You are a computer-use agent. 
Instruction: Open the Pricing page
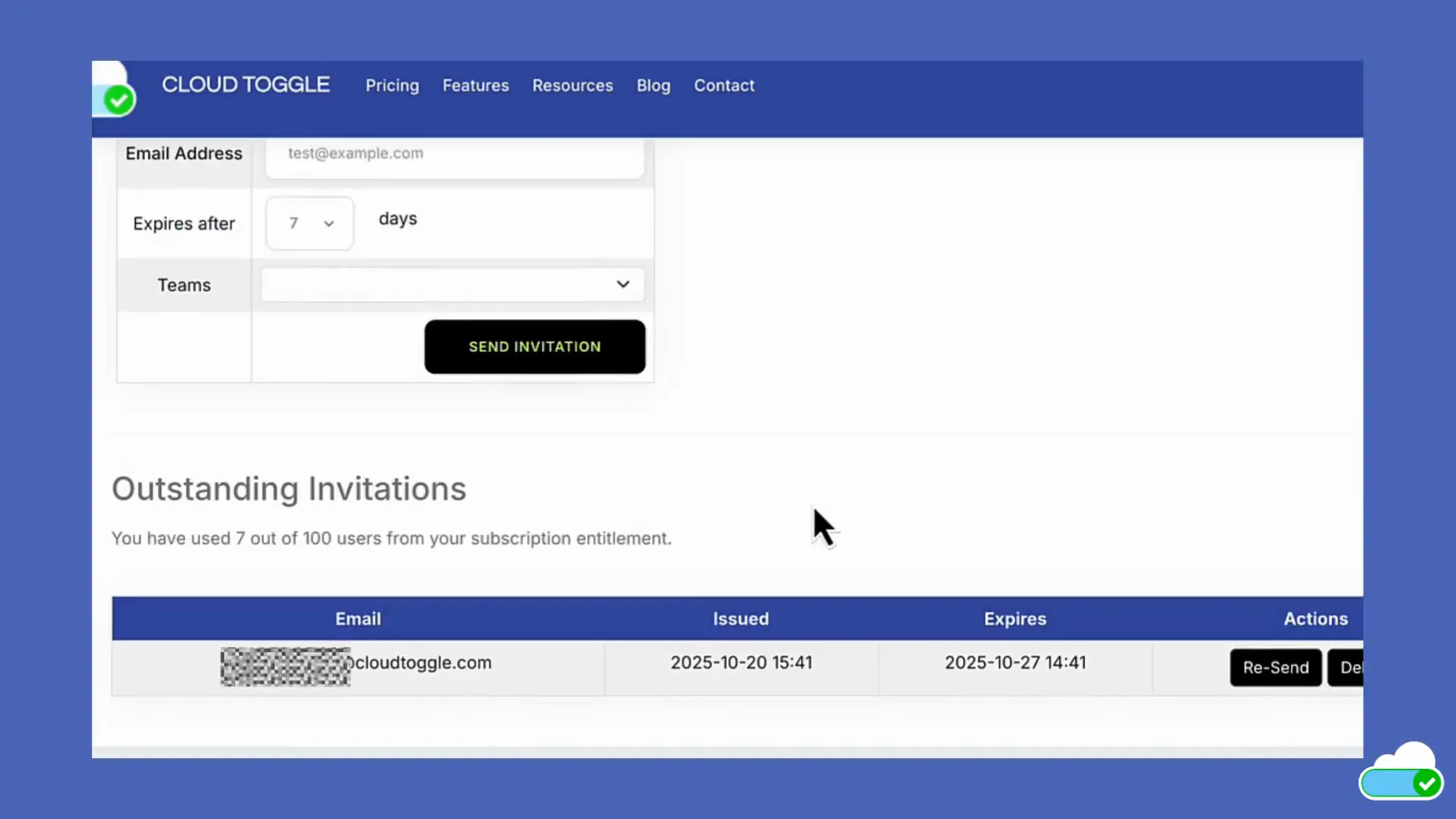pos(392,85)
